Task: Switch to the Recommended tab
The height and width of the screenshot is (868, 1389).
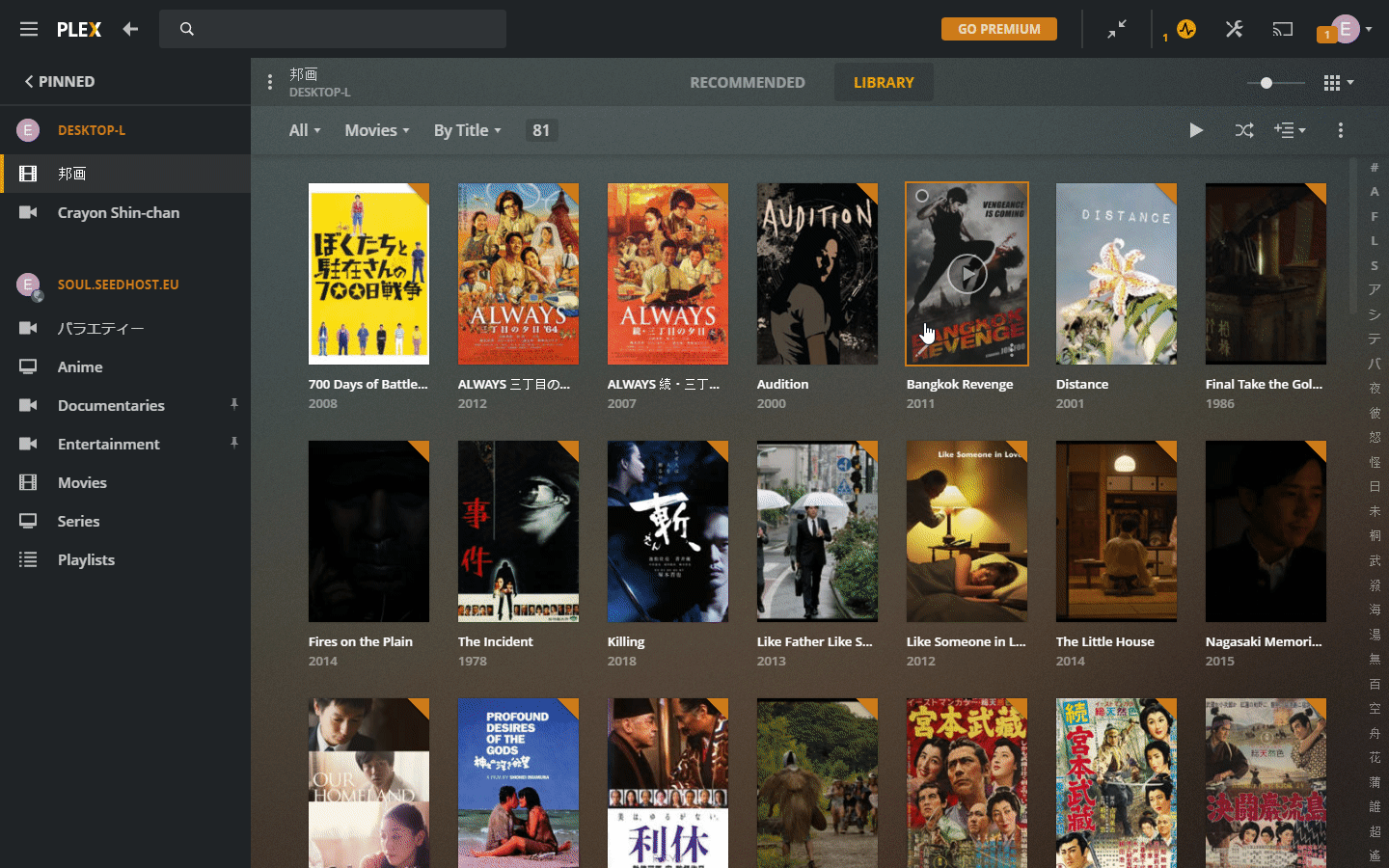Action: click(x=748, y=83)
